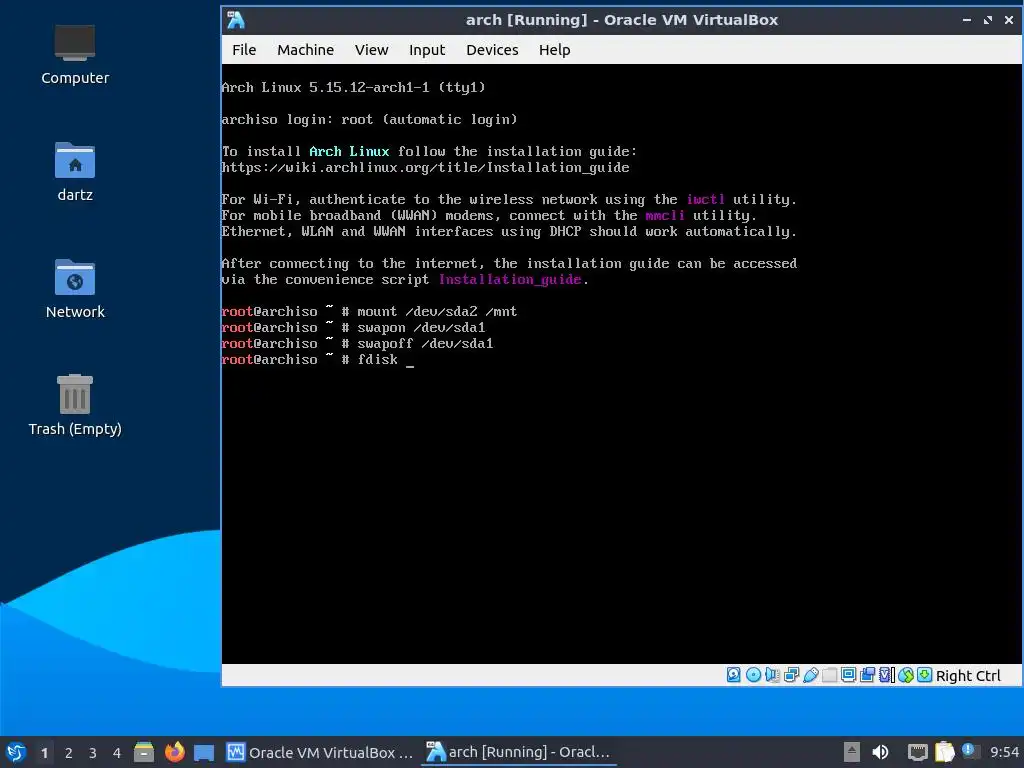Viewport: 1024px width, 768px height.
Task: Switch to Oracle VM VirtualBox Manager task
Action: [x=319, y=752]
